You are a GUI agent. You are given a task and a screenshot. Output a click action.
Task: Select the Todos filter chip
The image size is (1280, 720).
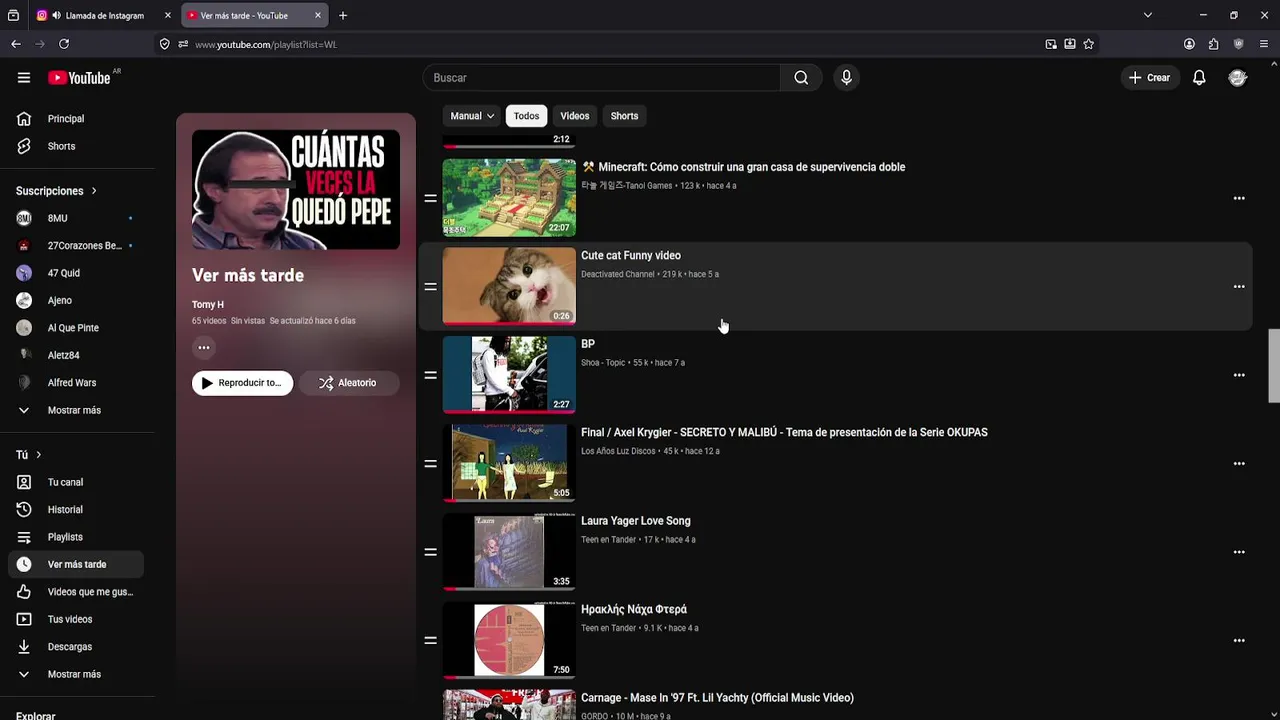tap(526, 116)
